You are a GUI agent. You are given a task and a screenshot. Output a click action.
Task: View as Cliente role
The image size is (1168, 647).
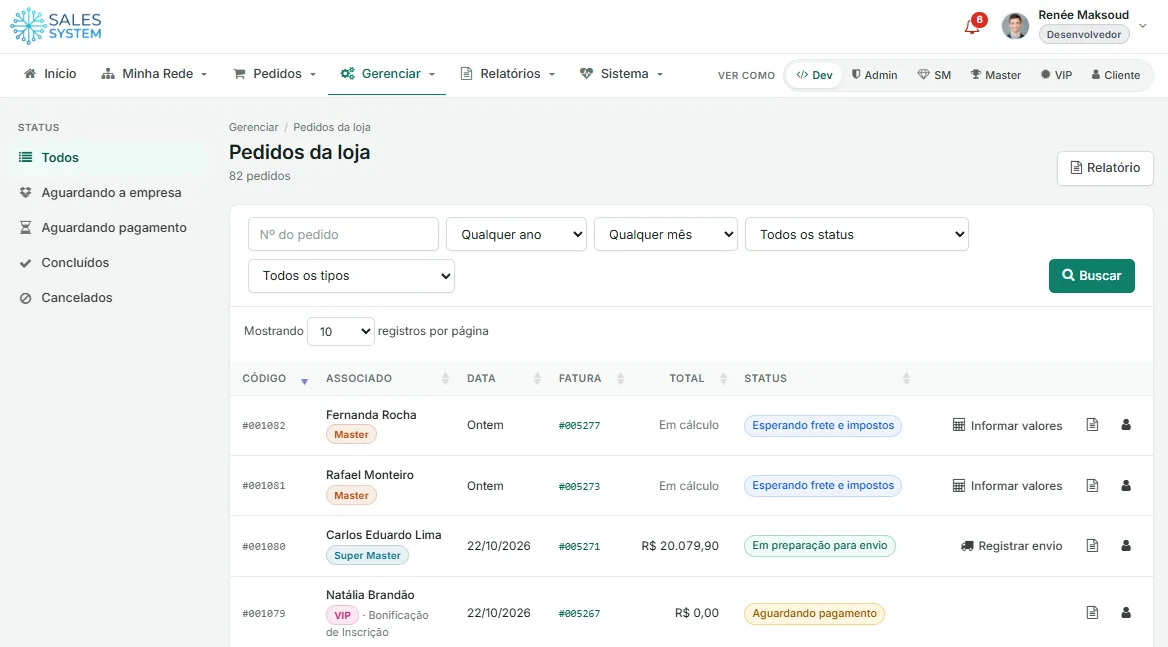pos(1116,75)
